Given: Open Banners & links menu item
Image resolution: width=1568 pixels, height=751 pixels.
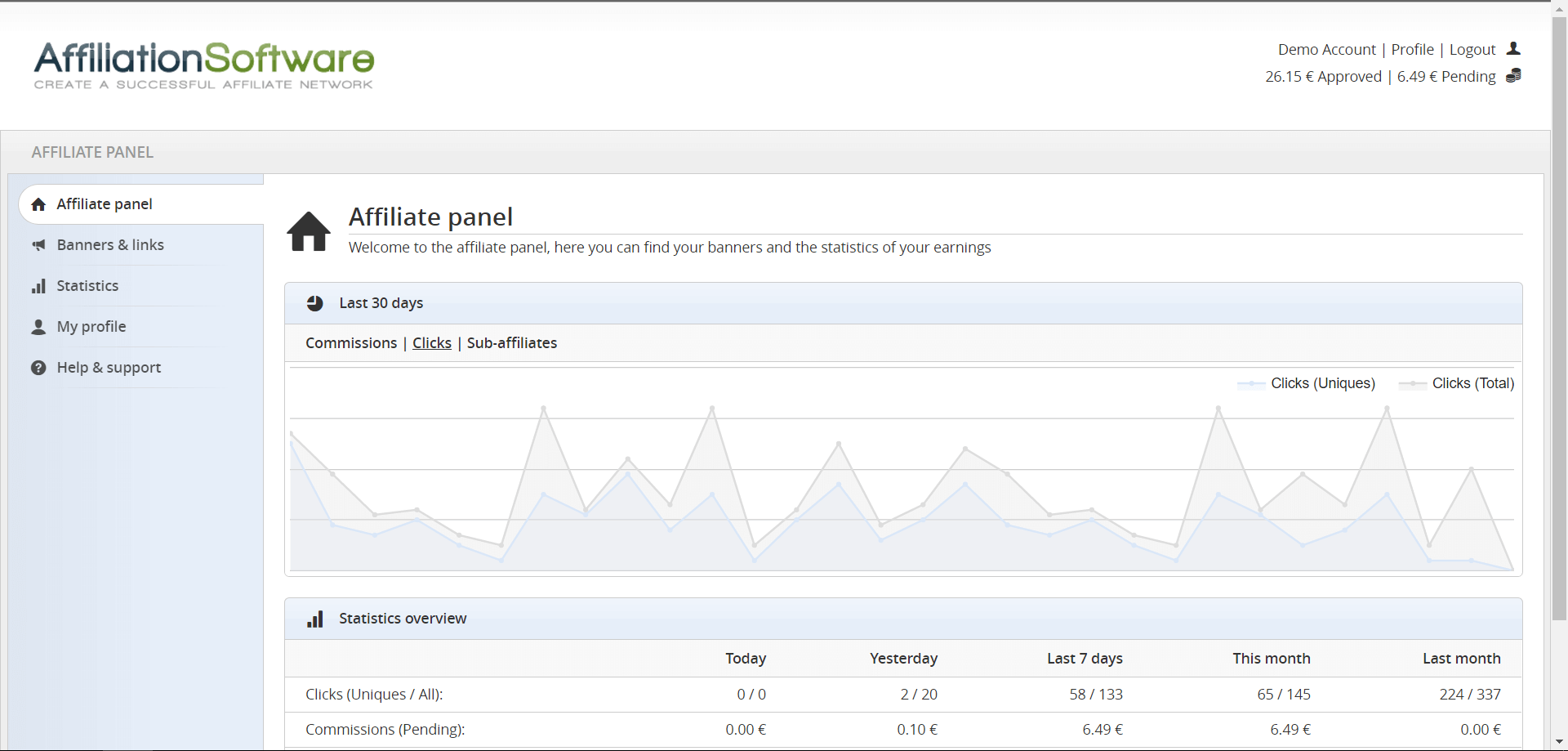Looking at the screenshot, I should pos(110,245).
